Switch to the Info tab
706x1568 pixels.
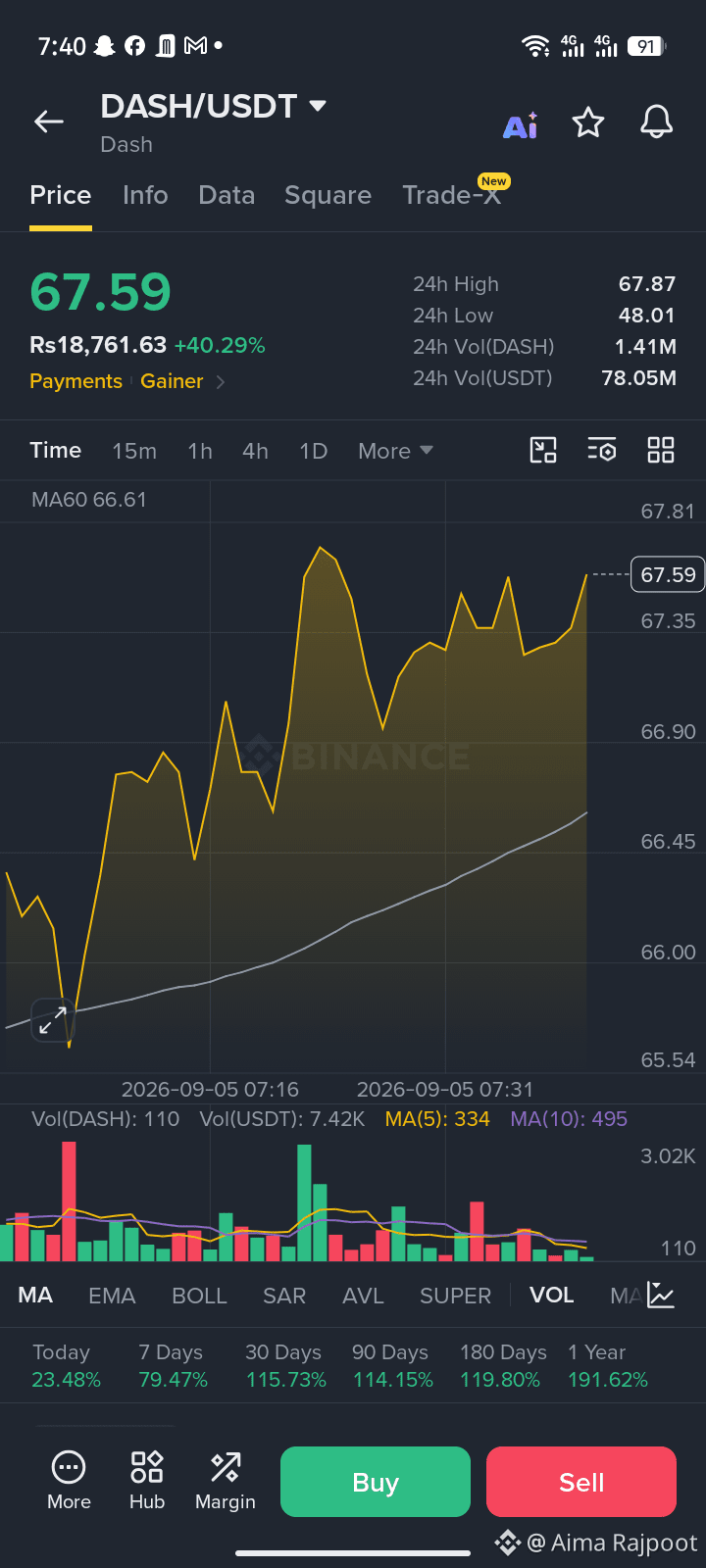click(145, 195)
